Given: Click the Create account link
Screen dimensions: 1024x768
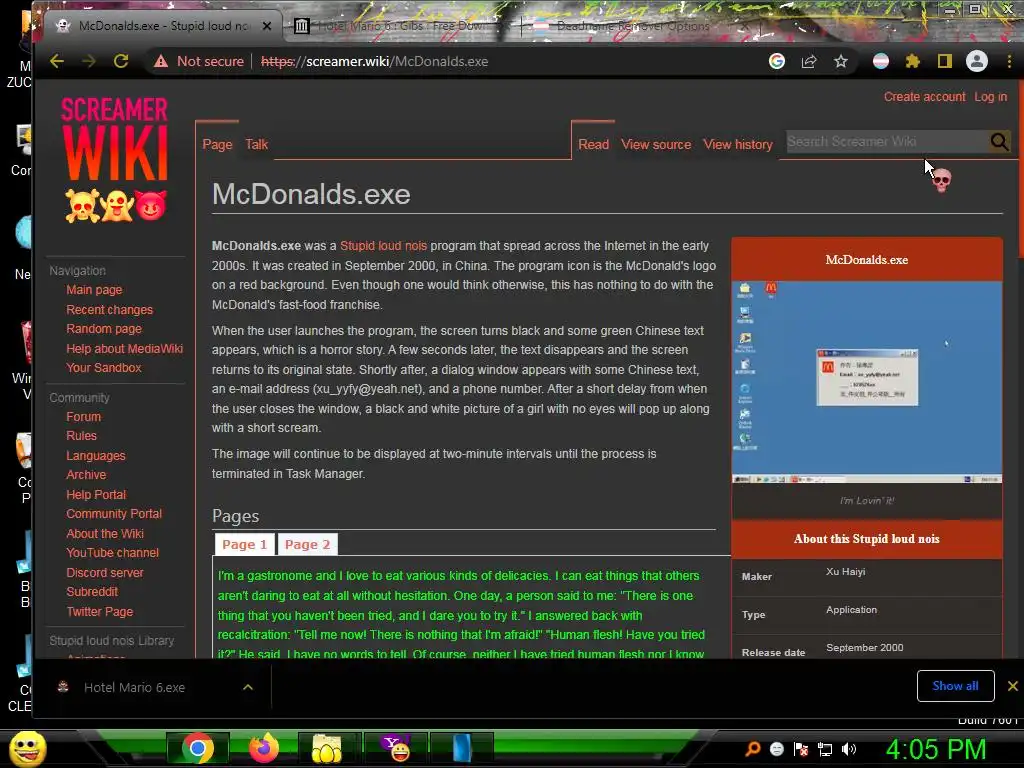Looking at the screenshot, I should [924, 97].
